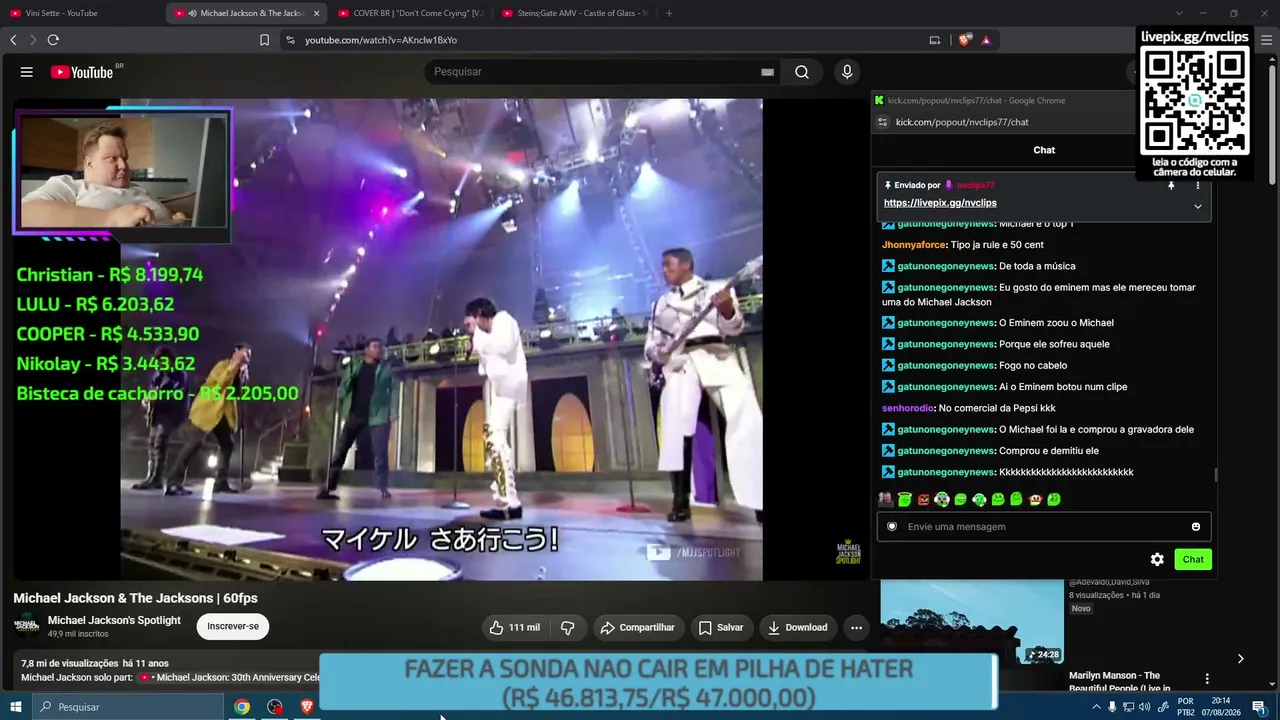Click the Compartilhar share button
Viewport: 1280px width, 720px height.
coord(638,628)
